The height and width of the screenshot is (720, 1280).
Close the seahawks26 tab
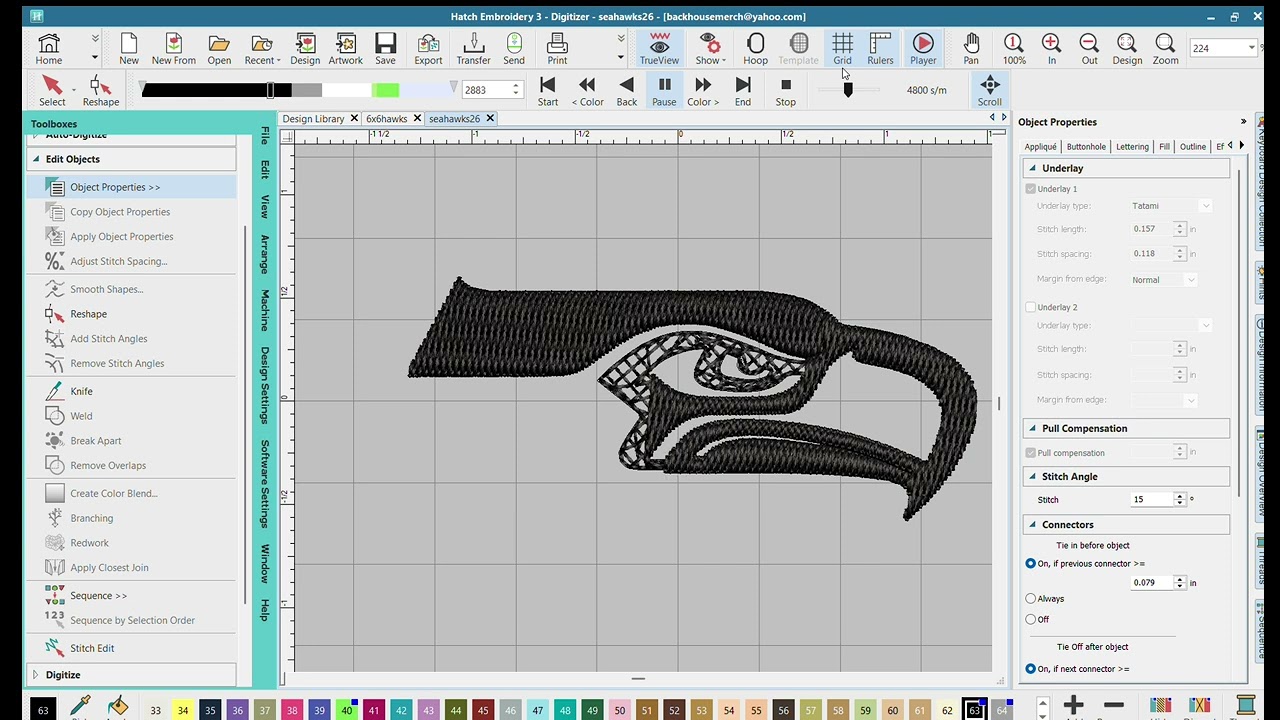[x=490, y=118]
